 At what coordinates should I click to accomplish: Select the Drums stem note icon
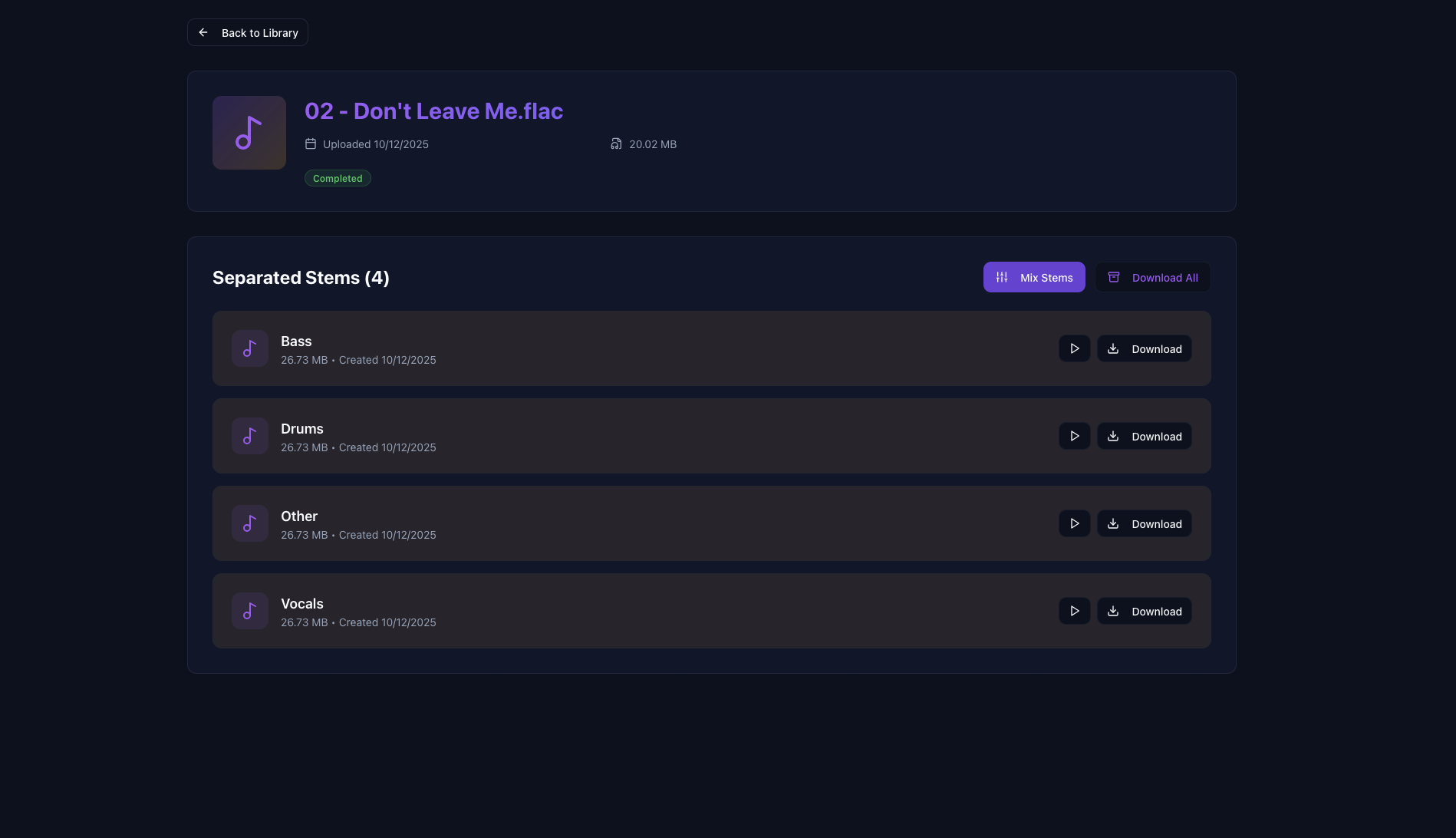(x=249, y=436)
